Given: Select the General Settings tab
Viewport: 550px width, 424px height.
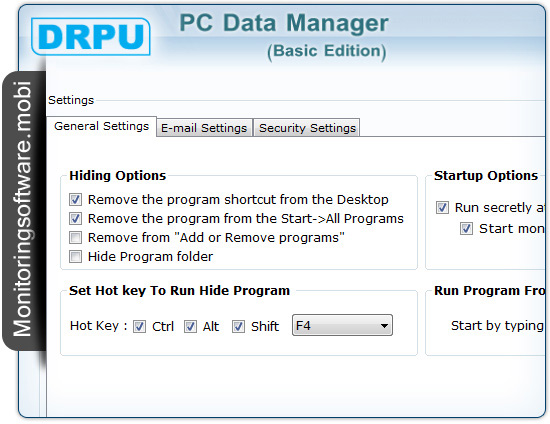Looking at the screenshot, I should tap(102, 126).
